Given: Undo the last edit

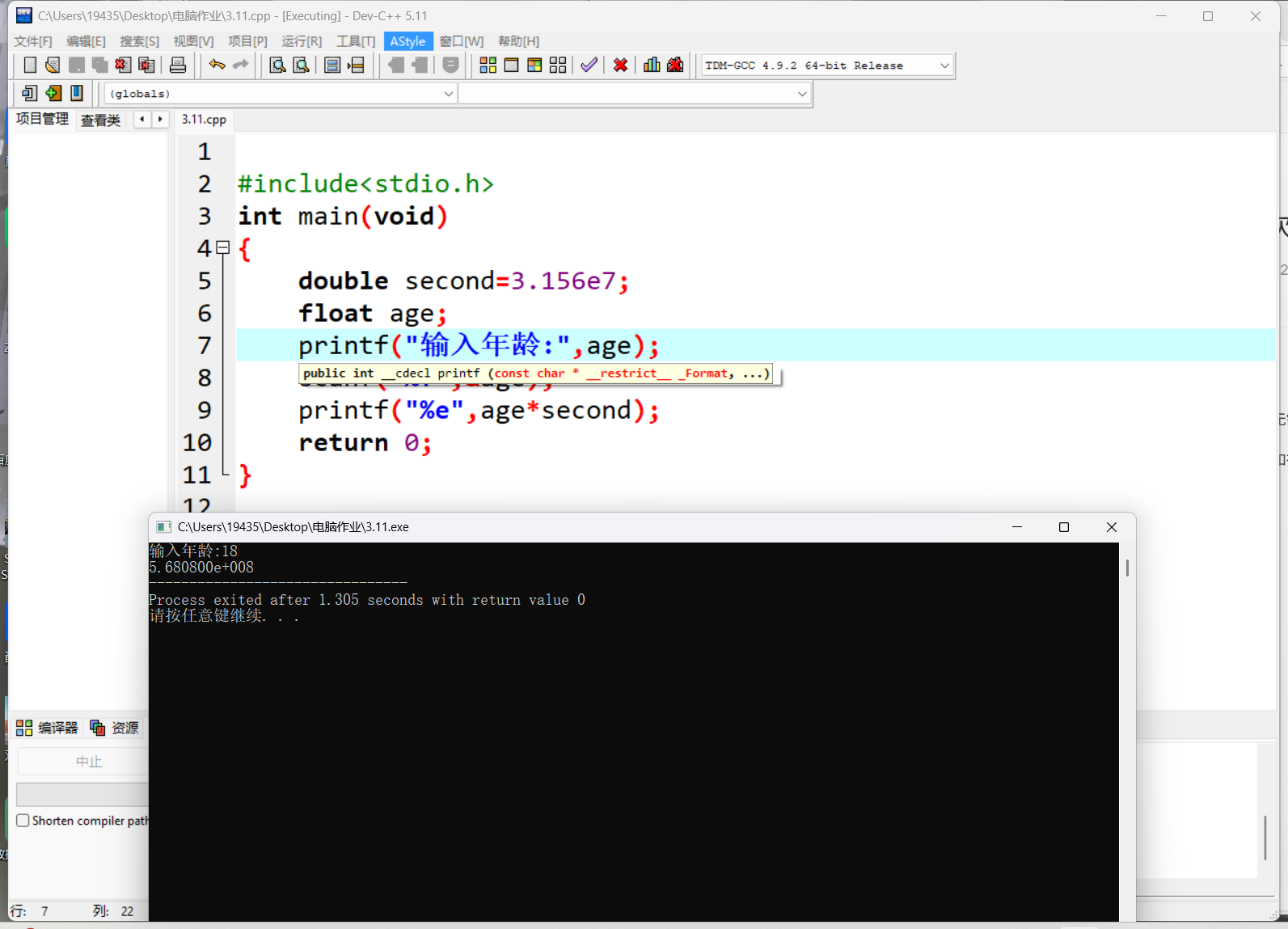Looking at the screenshot, I should click(217, 65).
